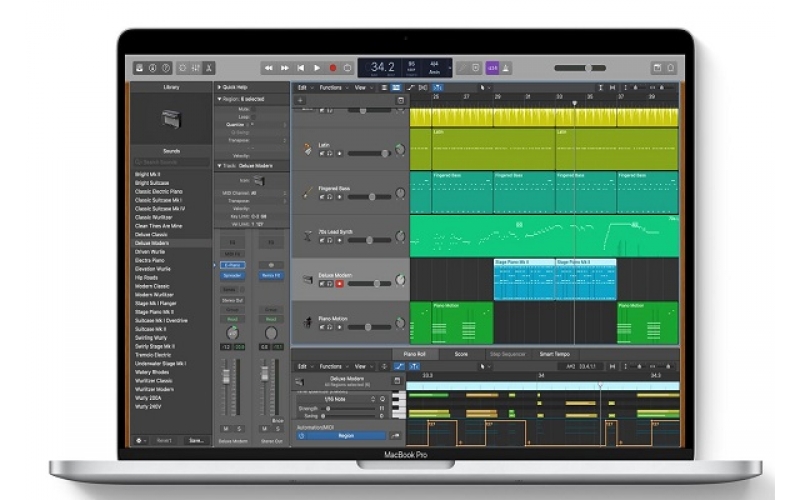Expand the Quick Help disclosure triangle

coord(219,87)
